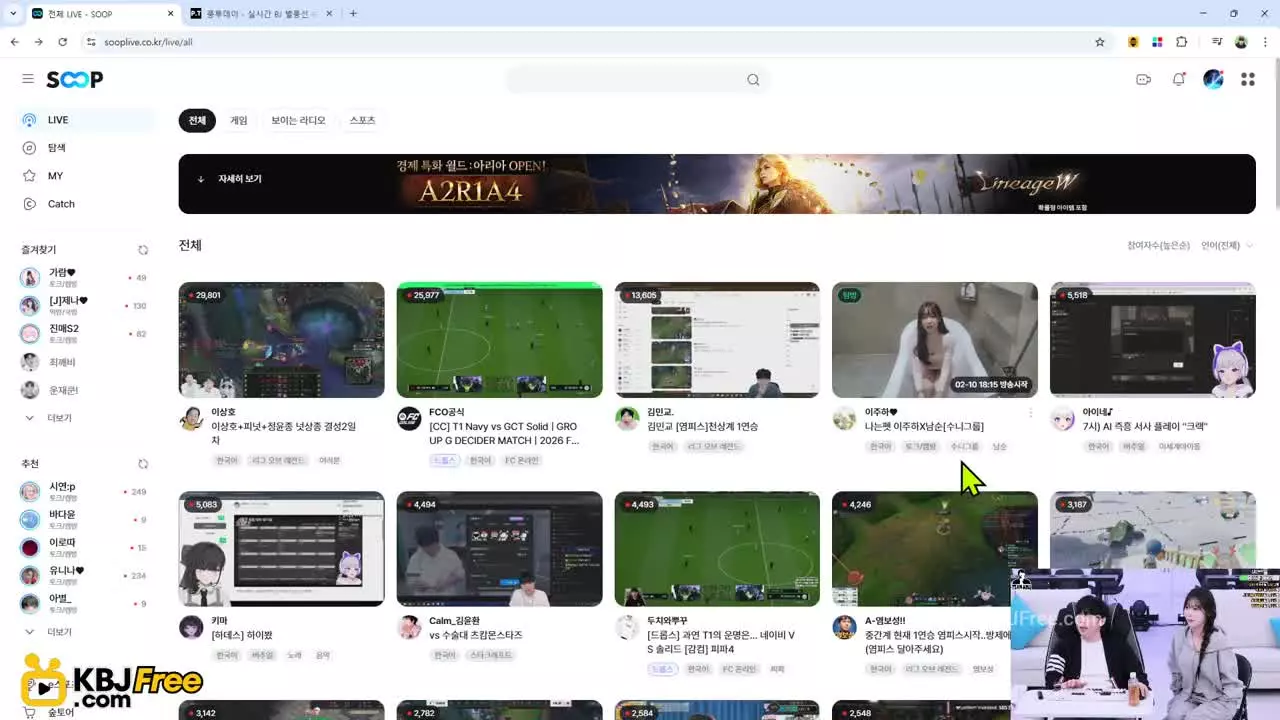Open FCO공식 channel avatar
The width and height of the screenshot is (1280, 720).
pyautogui.click(x=409, y=419)
